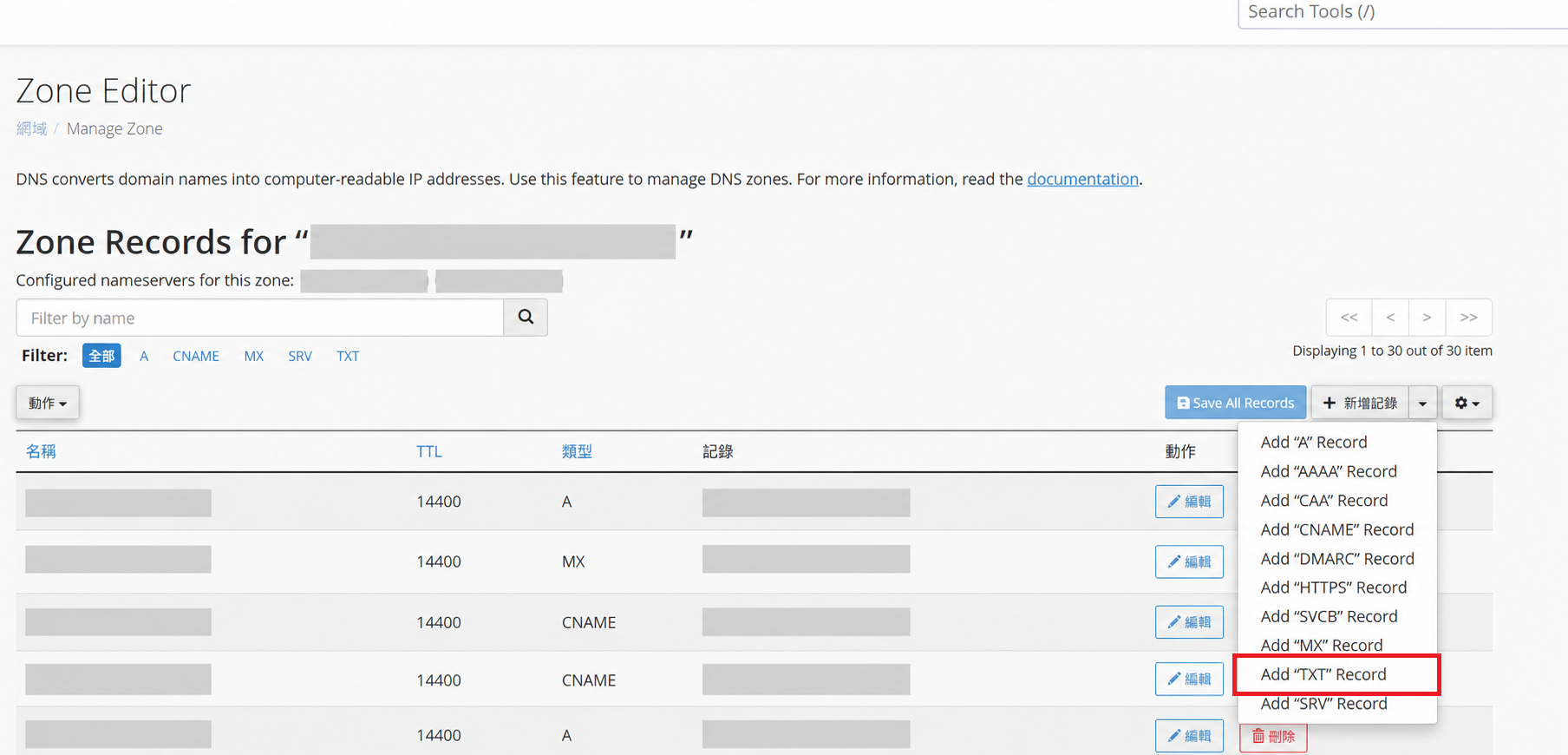1568x755 pixels.
Task: Choose Add "CAA" Record
Action: pos(1323,500)
